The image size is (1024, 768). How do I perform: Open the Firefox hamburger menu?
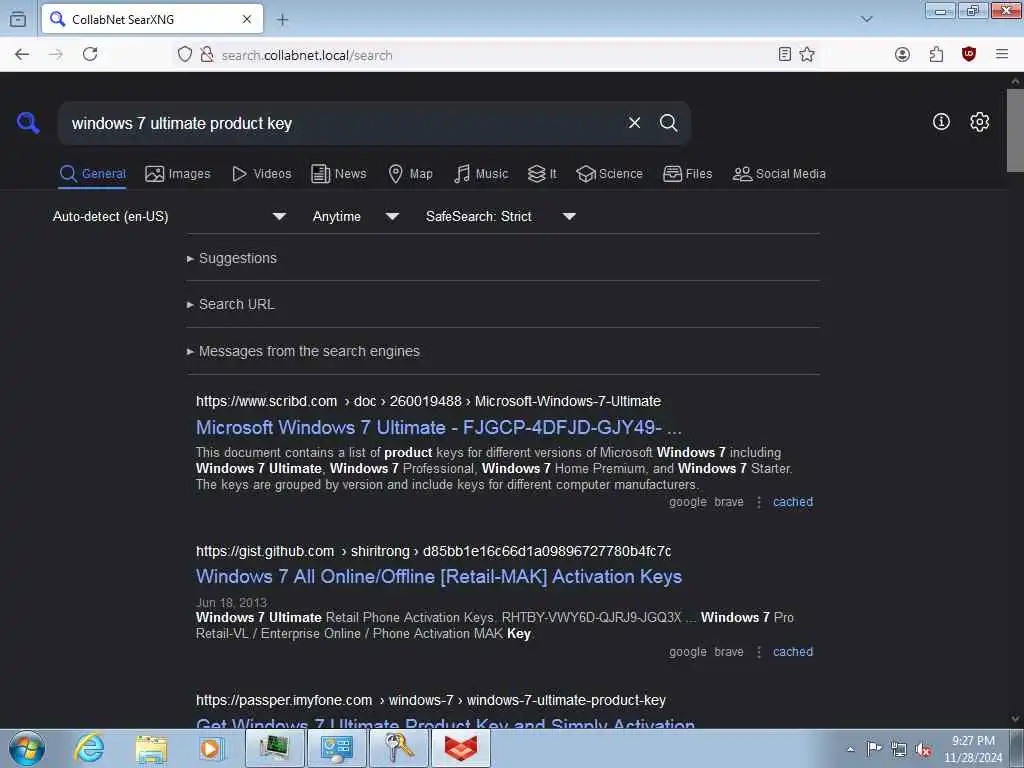tap(1002, 55)
